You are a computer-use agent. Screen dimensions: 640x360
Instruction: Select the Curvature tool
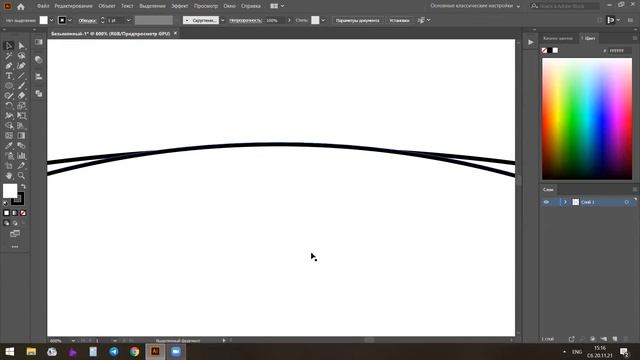click(x=21, y=66)
